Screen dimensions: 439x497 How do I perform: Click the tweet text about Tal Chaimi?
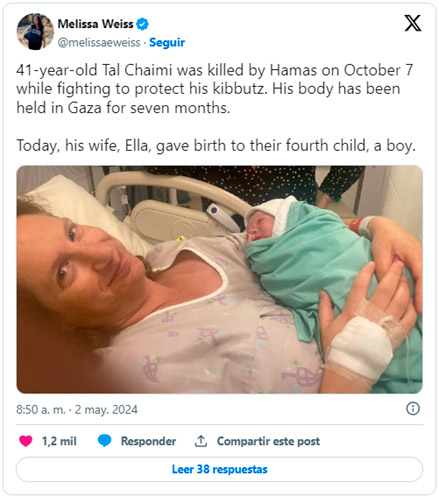(x=215, y=89)
